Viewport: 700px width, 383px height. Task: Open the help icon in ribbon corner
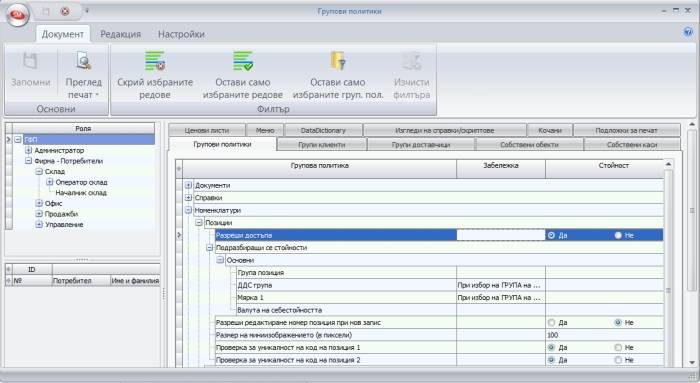[x=688, y=32]
